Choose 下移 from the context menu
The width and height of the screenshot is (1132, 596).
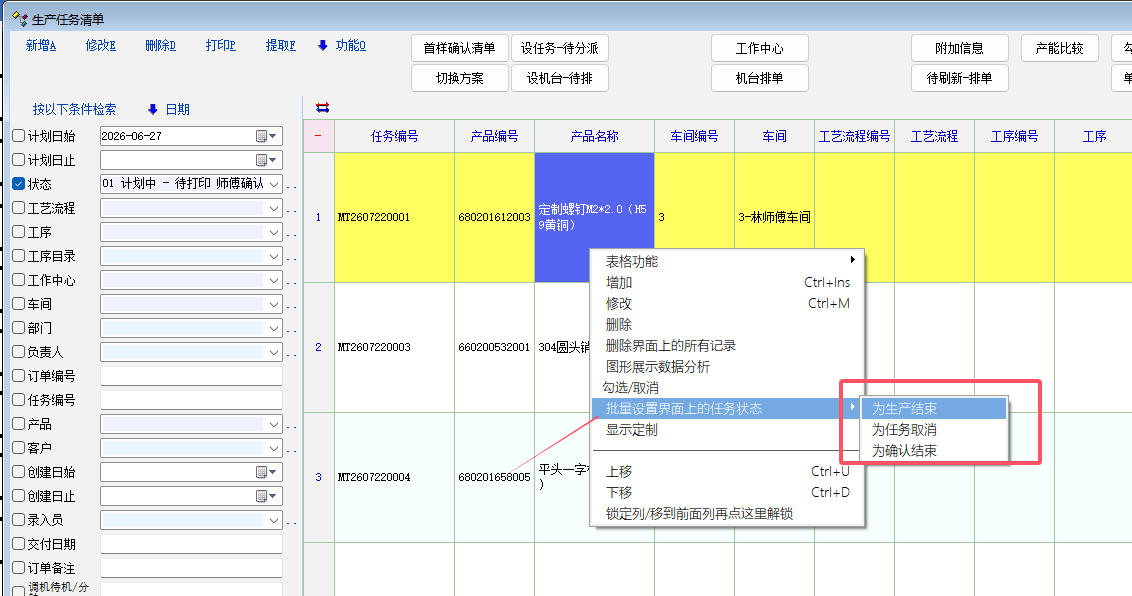click(x=727, y=492)
